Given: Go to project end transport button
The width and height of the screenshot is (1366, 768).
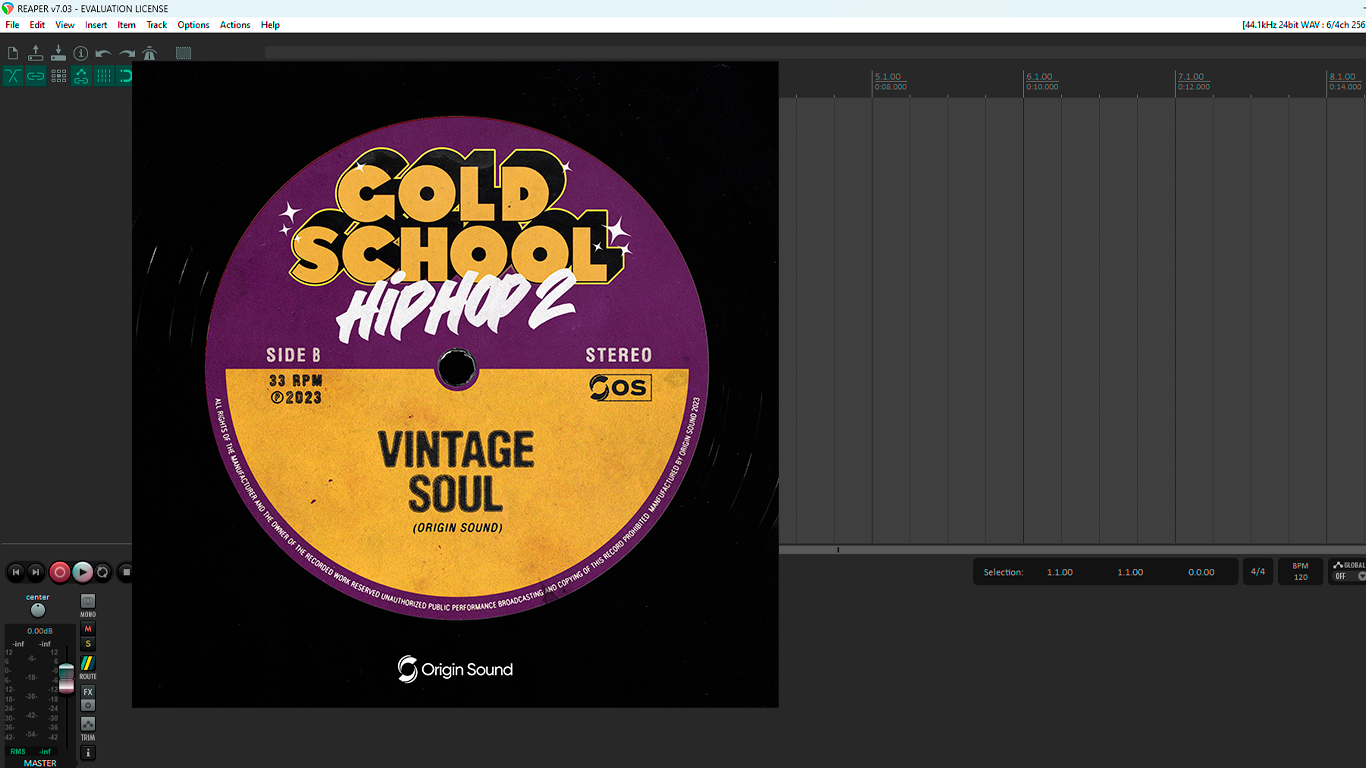Looking at the screenshot, I should click(x=36, y=572).
